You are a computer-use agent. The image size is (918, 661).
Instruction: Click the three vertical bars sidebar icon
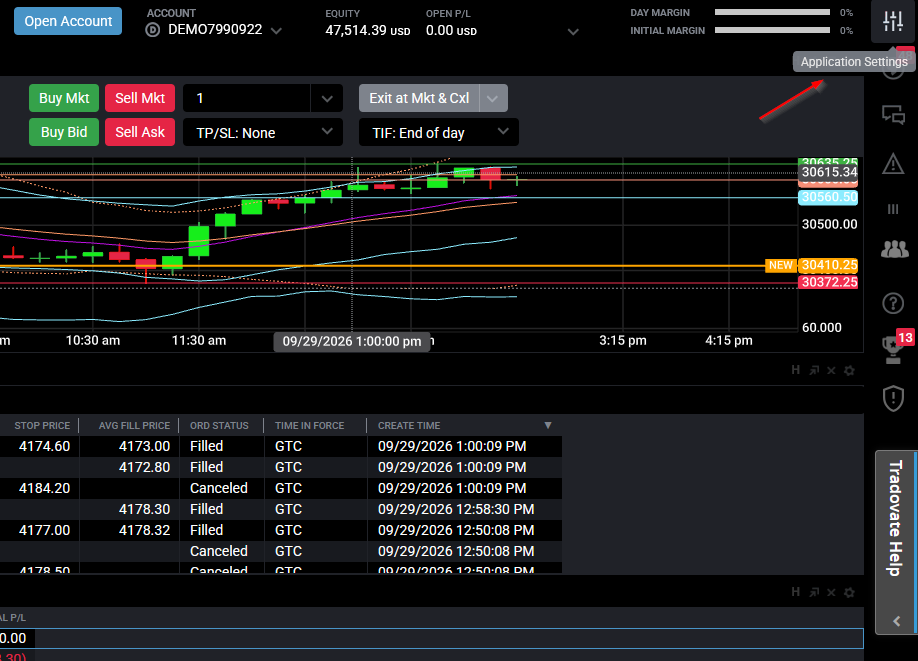[893, 209]
